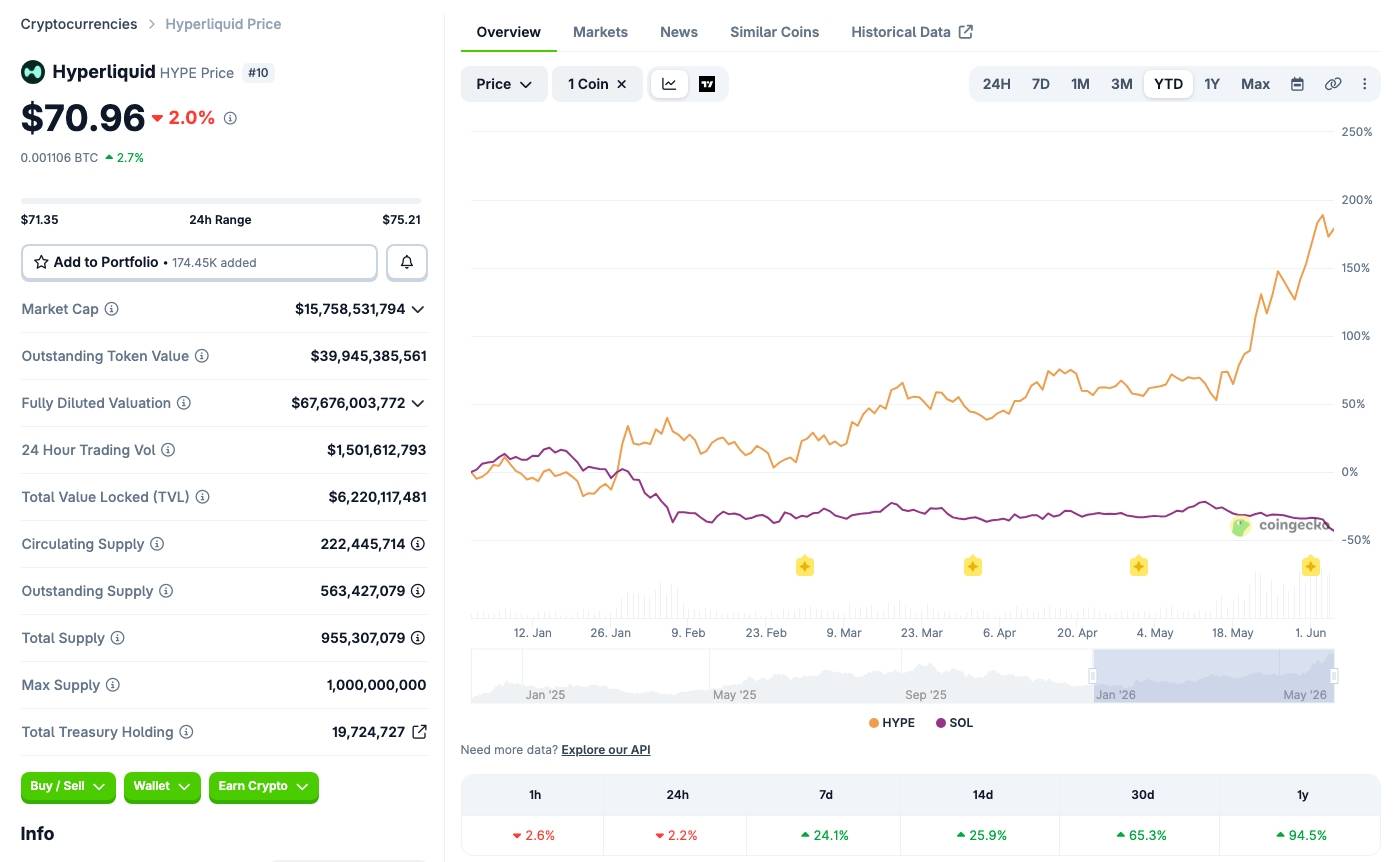The height and width of the screenshot is (862, 1394).
Task: Expand the Fully Diluted Valuation details
Action: pos(418,403)
